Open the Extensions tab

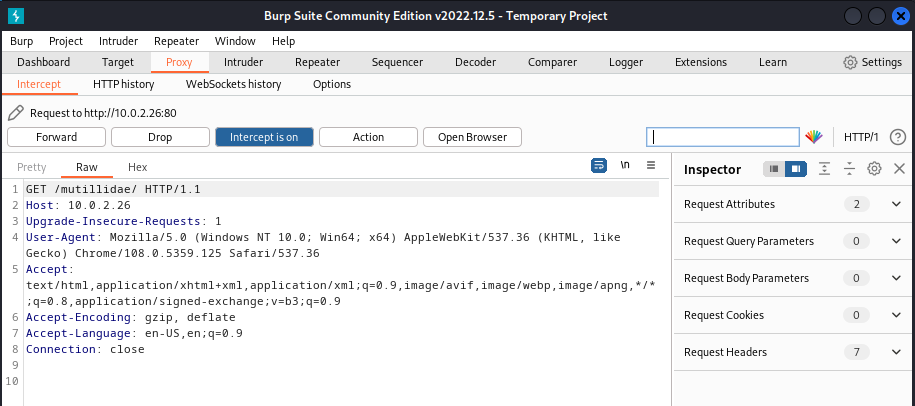pos(701,62)
